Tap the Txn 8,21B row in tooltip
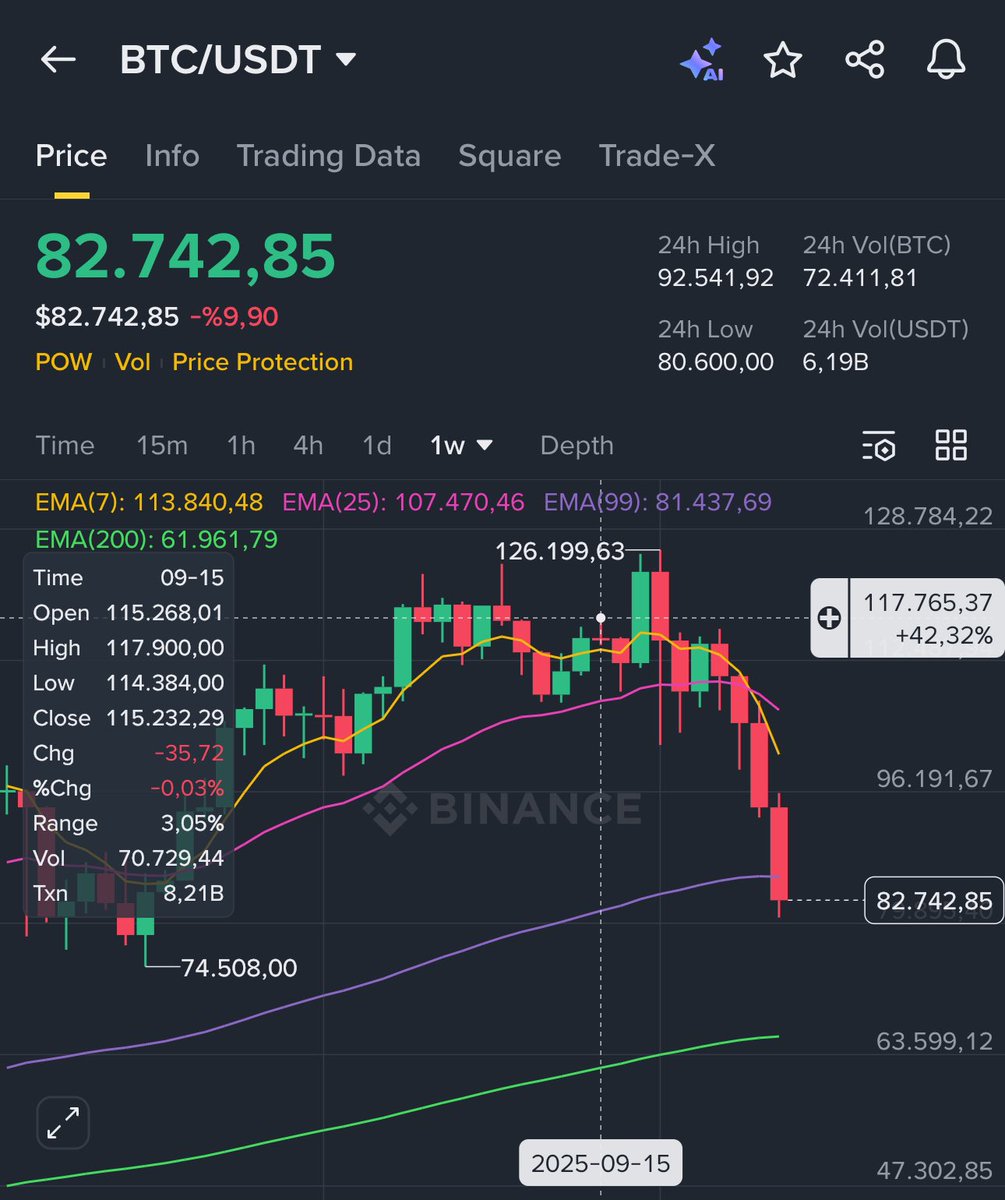This screenshot has width=1005, height=1200. pyautogui.click(x=128, y=893)
